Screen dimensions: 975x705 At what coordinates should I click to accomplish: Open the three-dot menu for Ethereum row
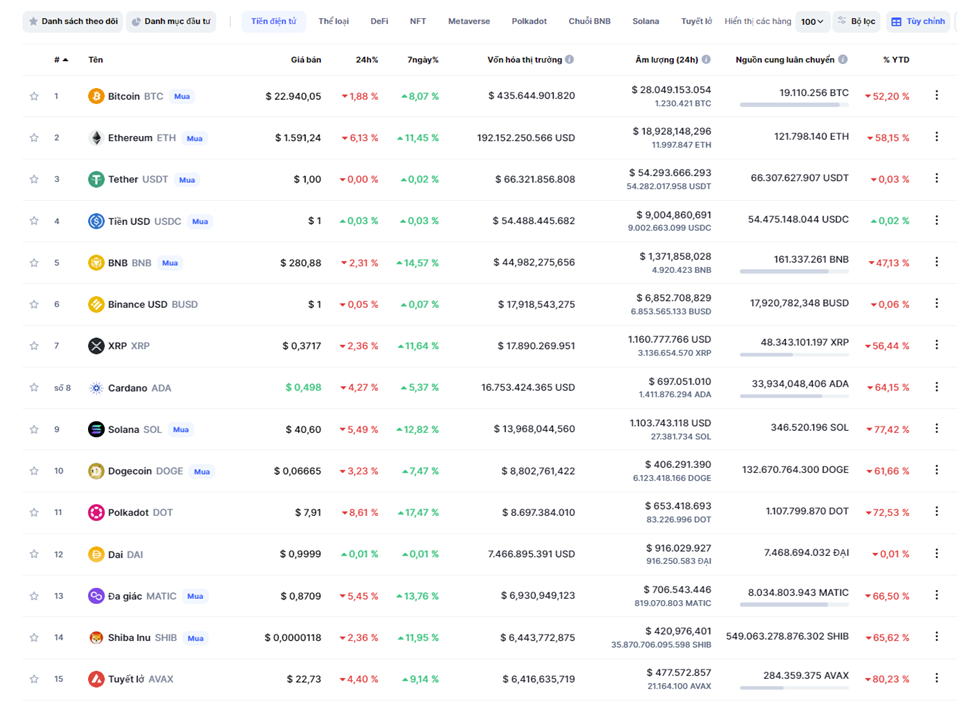936,137
